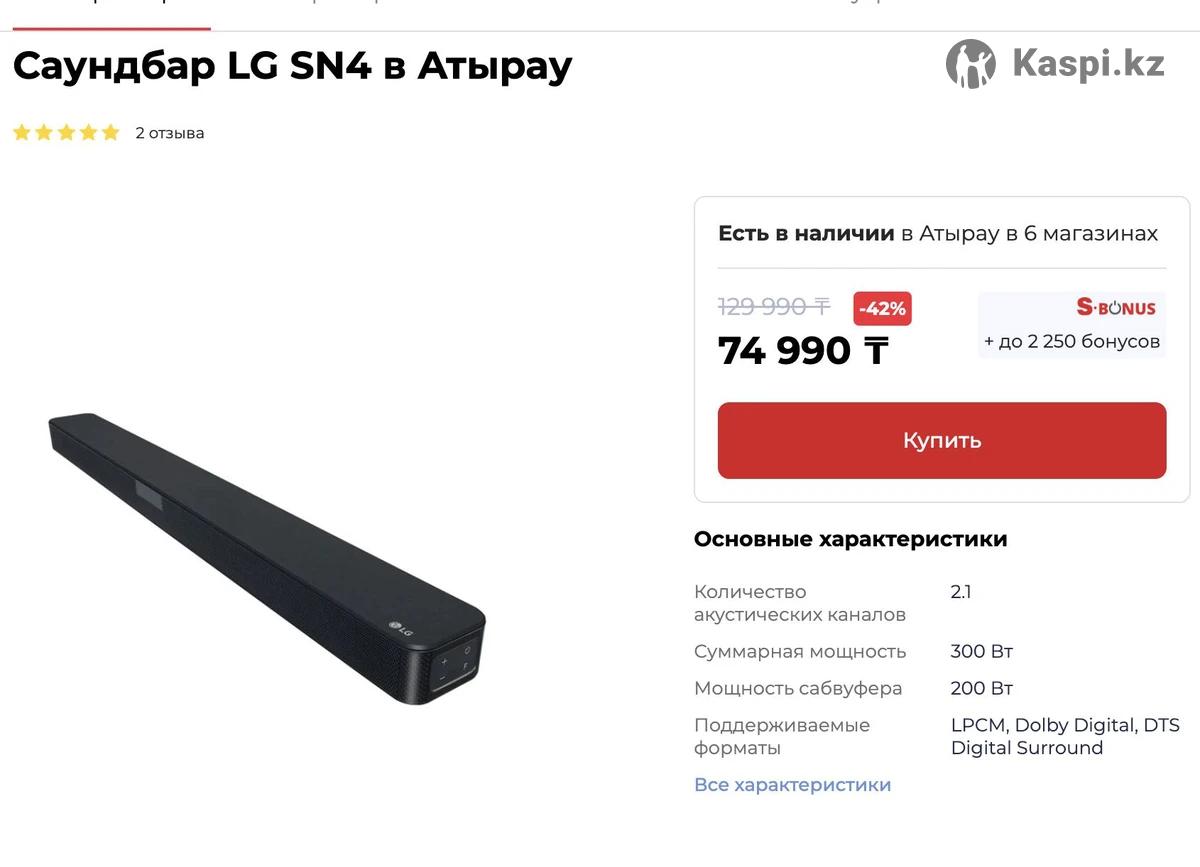The width and height of the screenshot is (1200, 867).
Task: Click the Kaspi.kz brand name text
Action: (x=1088, y=65)
